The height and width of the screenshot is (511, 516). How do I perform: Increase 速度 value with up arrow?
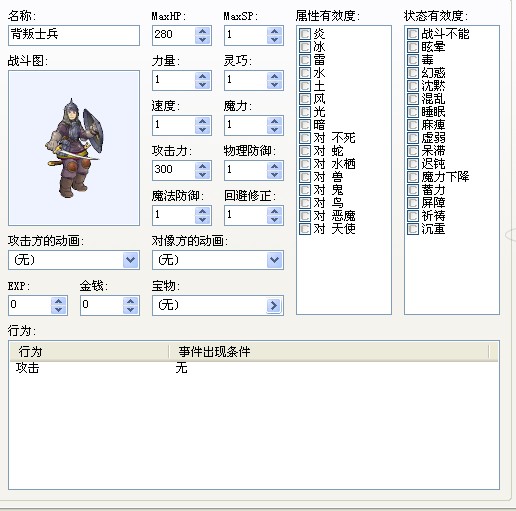(x=202, y=121)
